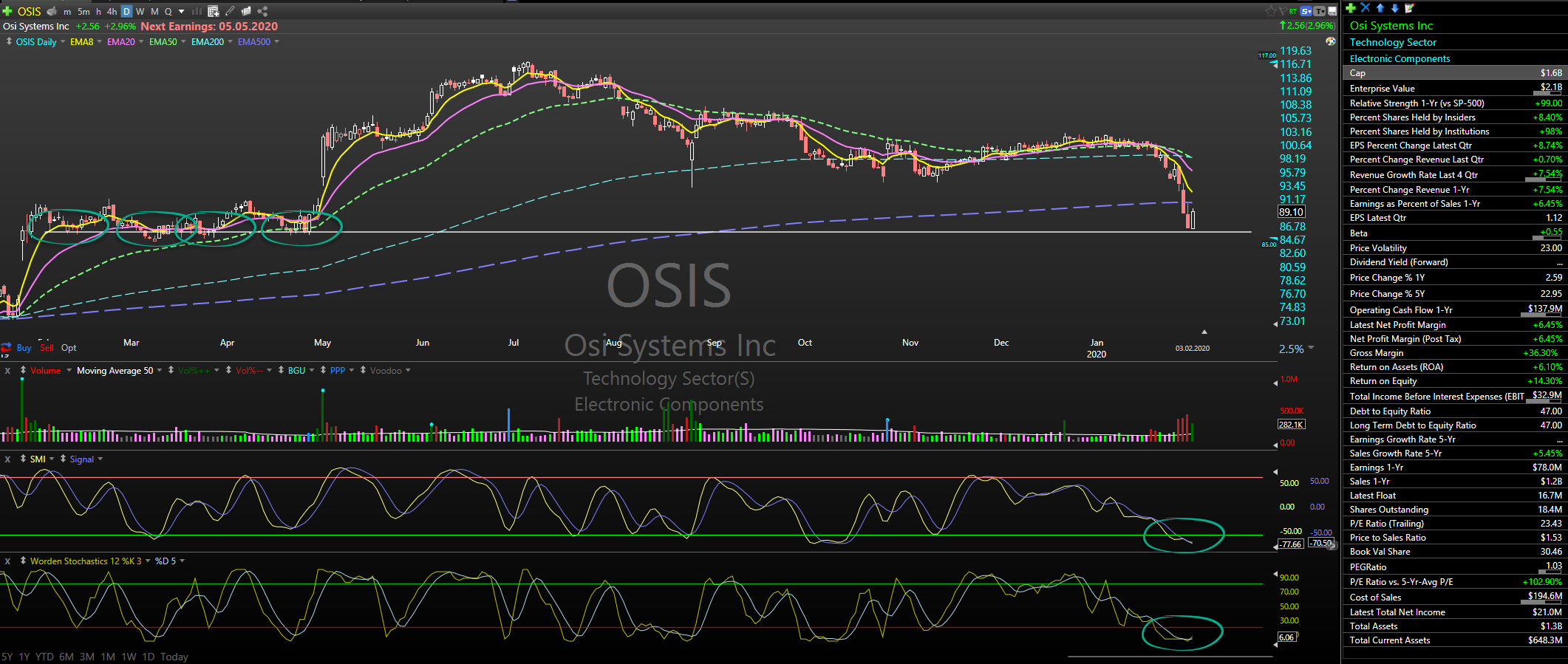The width and height of the screenshot is (1568, 664).
Task: Click the blue up arrow in the right panel
Action: 1380,8
